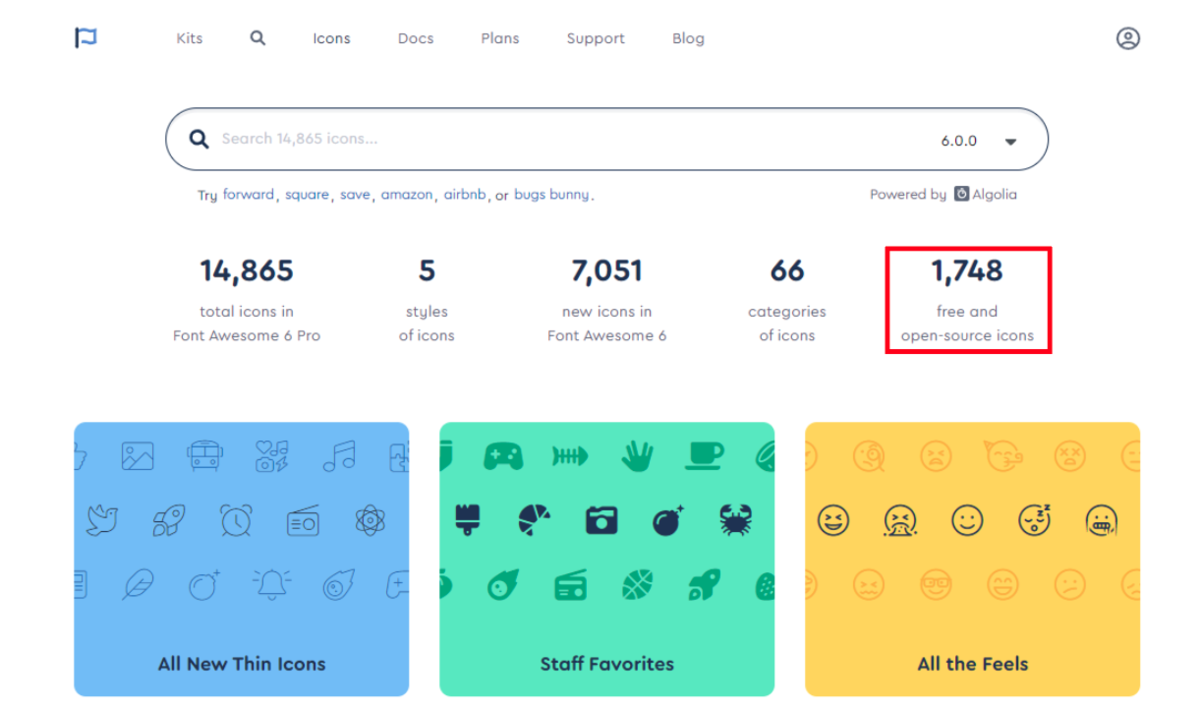The width and height of the screenshot is (1200, 712).
Task: Click the thin meteor icon in the blue card
Action: pos(339,584)
